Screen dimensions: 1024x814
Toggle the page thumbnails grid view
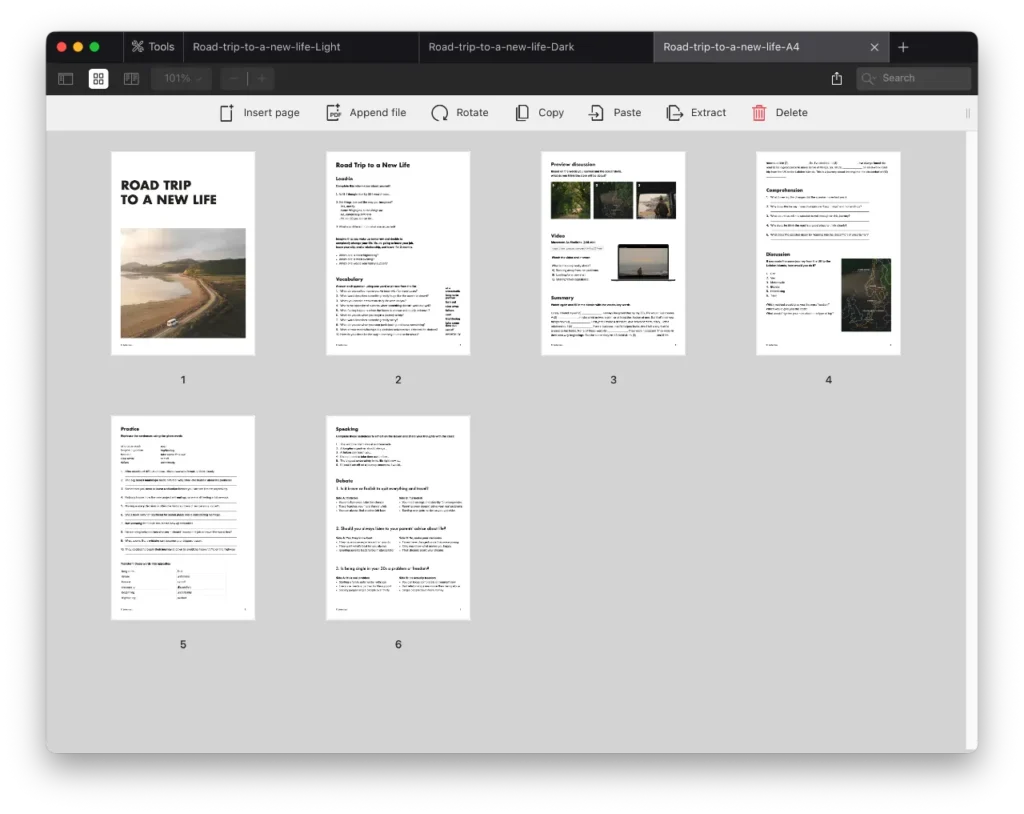(98, 78)
